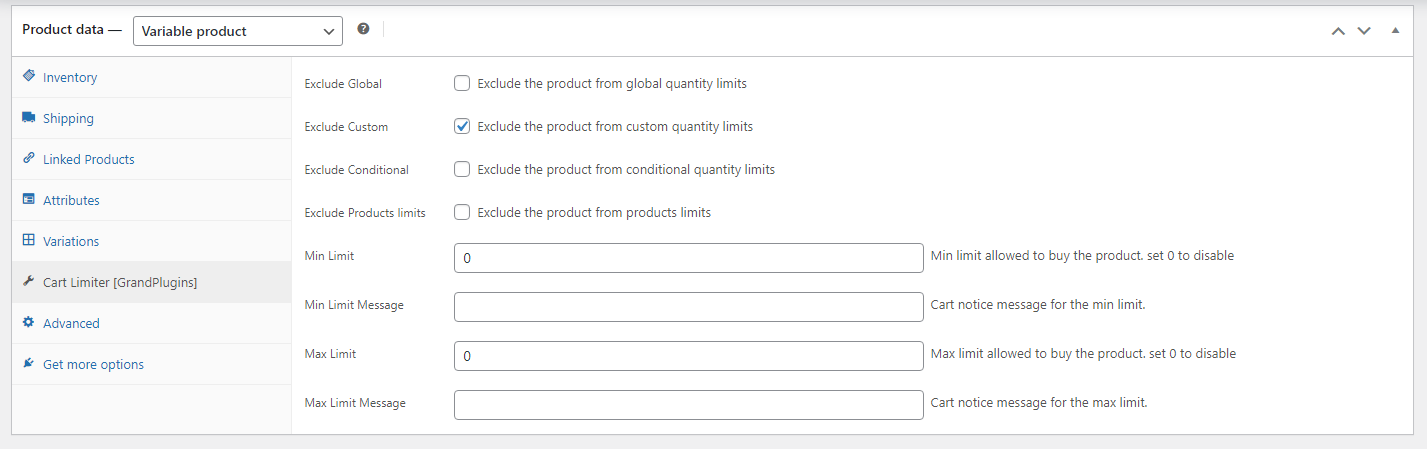Focus the Min Limit input field

688,257
